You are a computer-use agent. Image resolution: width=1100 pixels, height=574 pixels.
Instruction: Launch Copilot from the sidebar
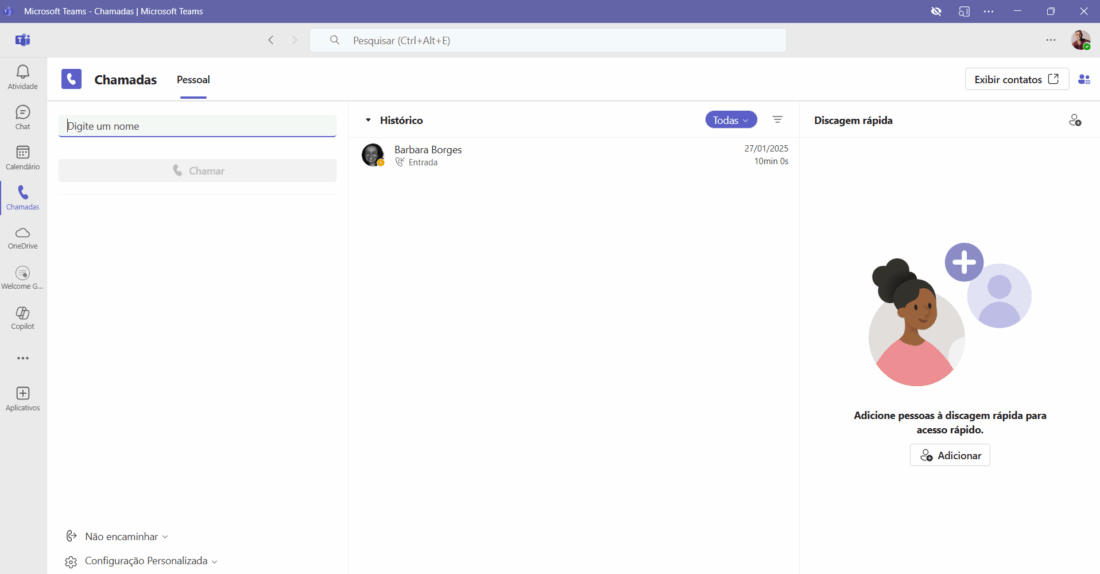[22, 318]
